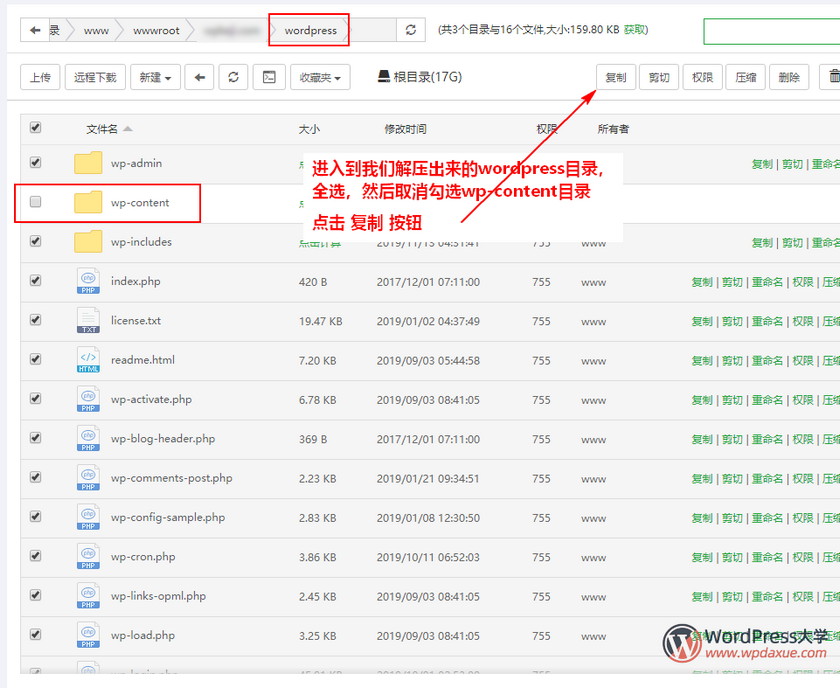Image resolution: width=840 pixels, height=688 pixels.
Task: Click the index.php file icon
Action: click(x=88, y=281)
